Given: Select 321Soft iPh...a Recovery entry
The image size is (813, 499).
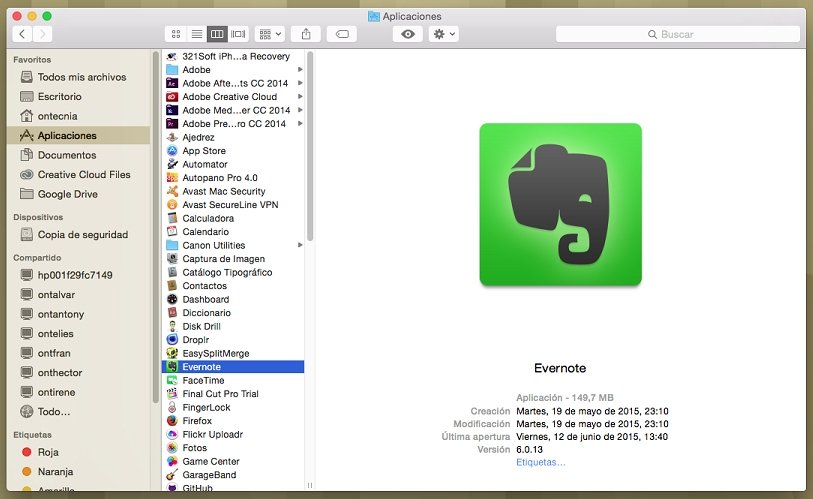Looking at the screenshot, I should [233, 56].
